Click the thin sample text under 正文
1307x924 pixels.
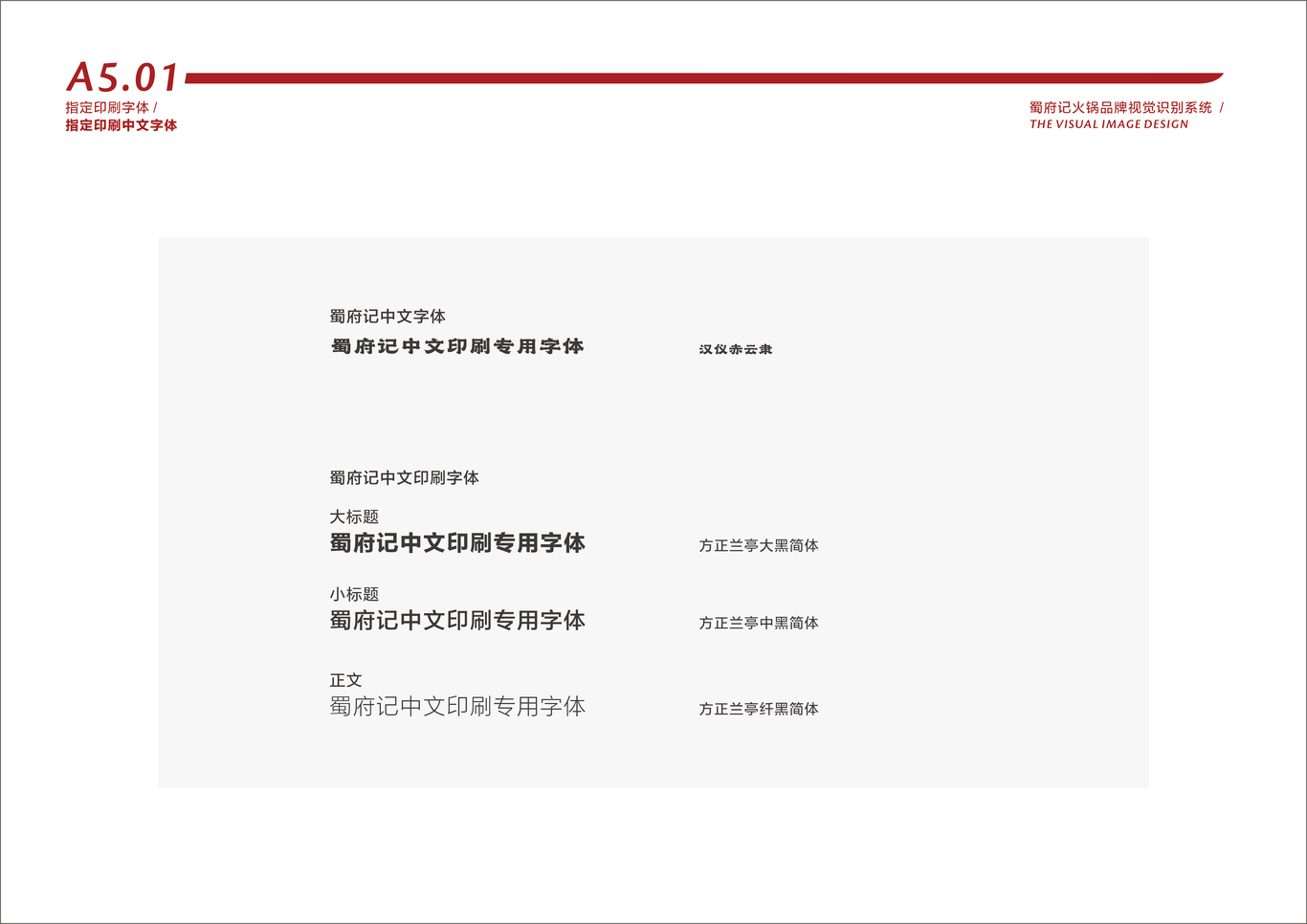tap(457, 707)
